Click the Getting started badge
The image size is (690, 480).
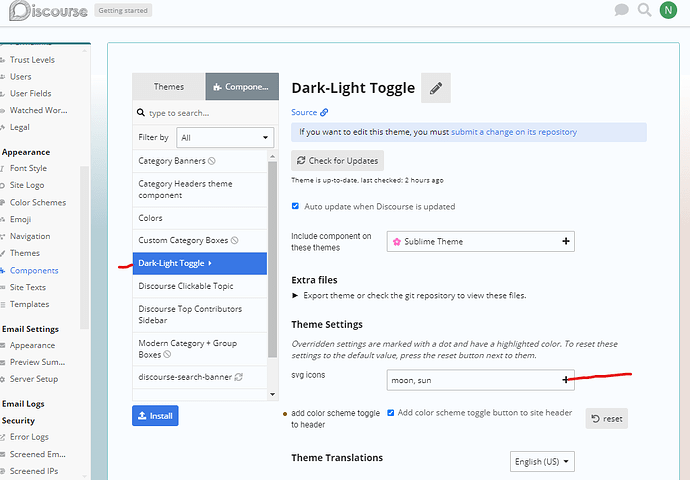pos(123,11)
